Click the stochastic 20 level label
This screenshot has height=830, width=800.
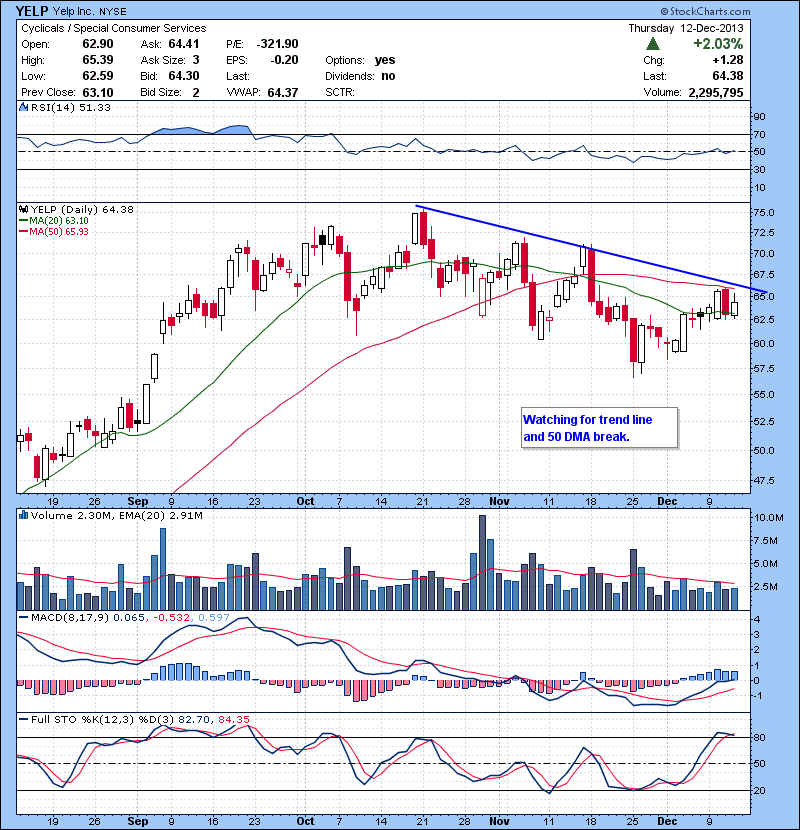click(759, 790)
